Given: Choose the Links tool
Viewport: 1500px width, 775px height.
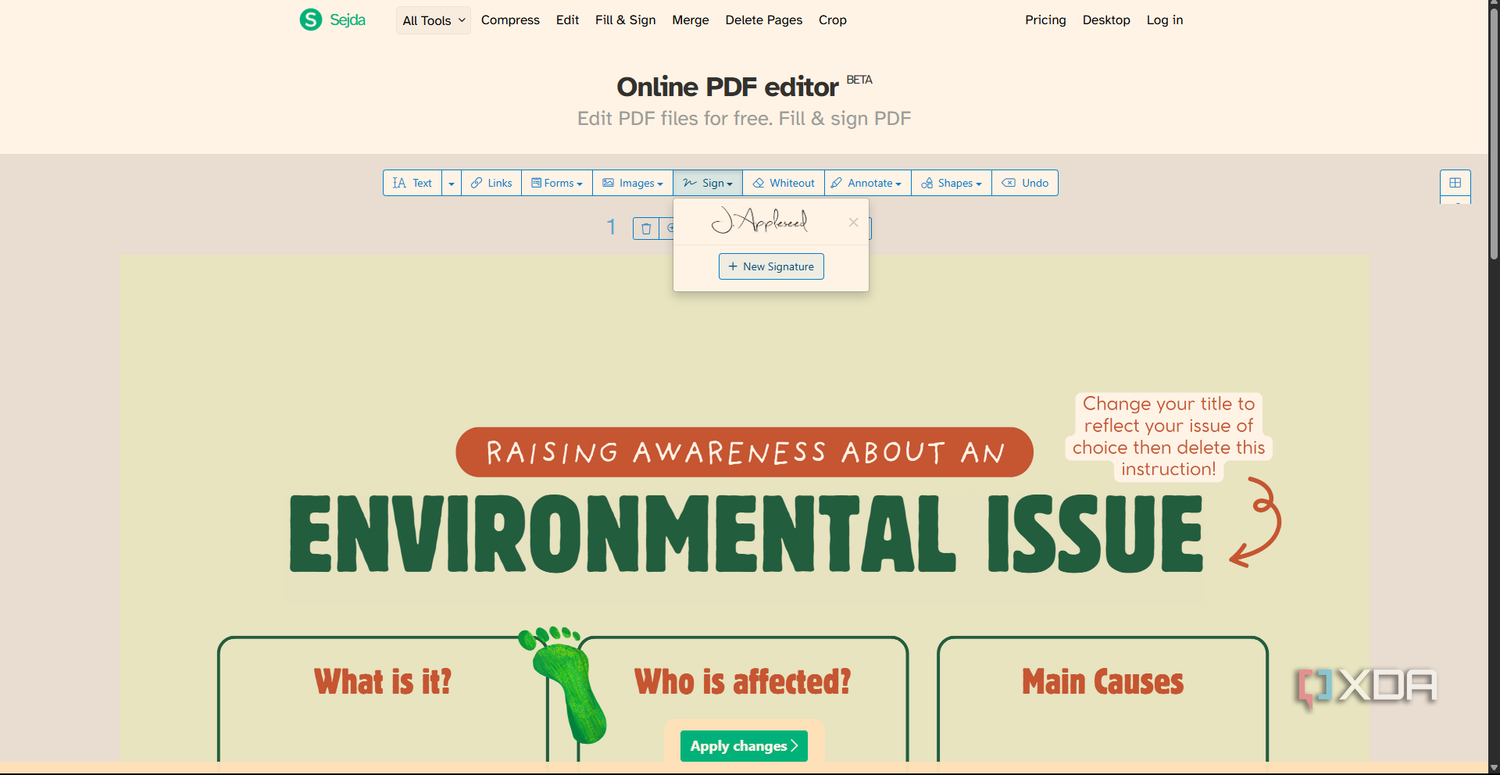Looking at the screenshot, I should point(491,183).
